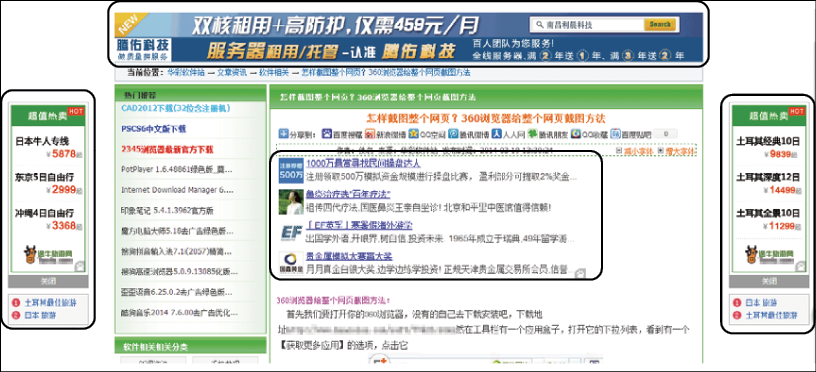
Task: Click the 增大字体 increase font icon
Action: point(660,151)
